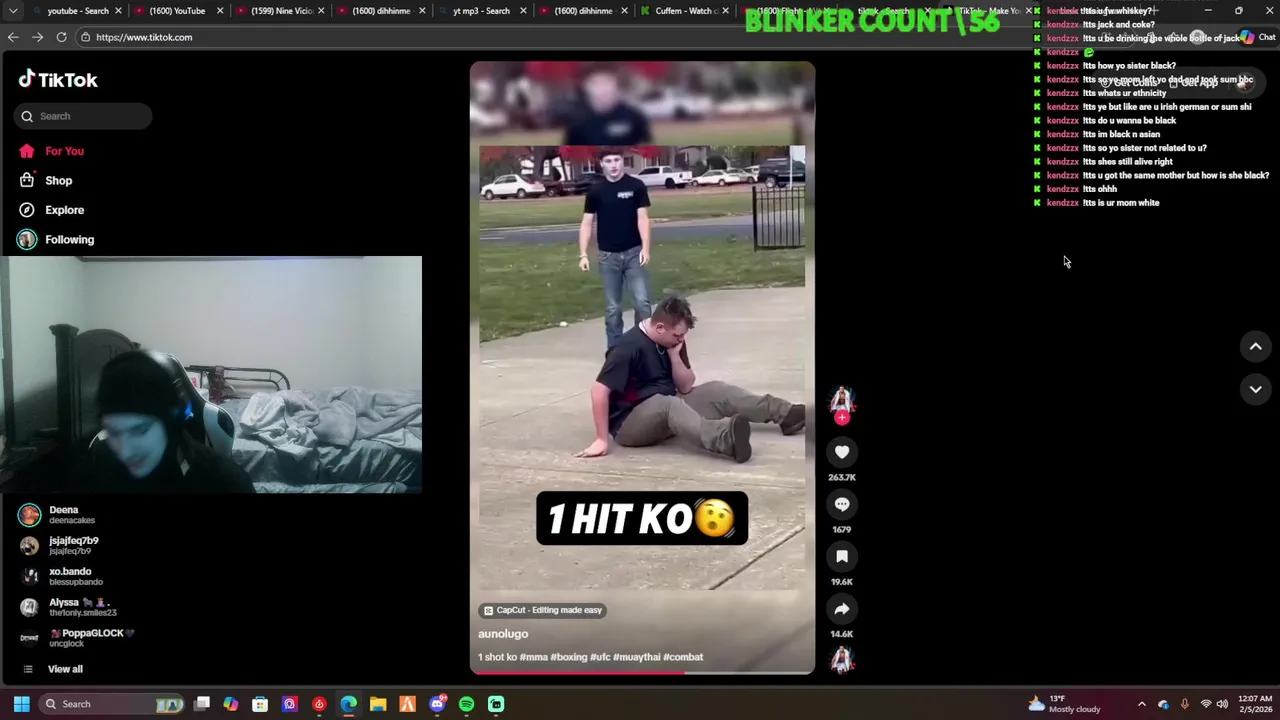Like the video with the heart icon
Viewport: 1280px width, 720px height.
pos(842,452)
